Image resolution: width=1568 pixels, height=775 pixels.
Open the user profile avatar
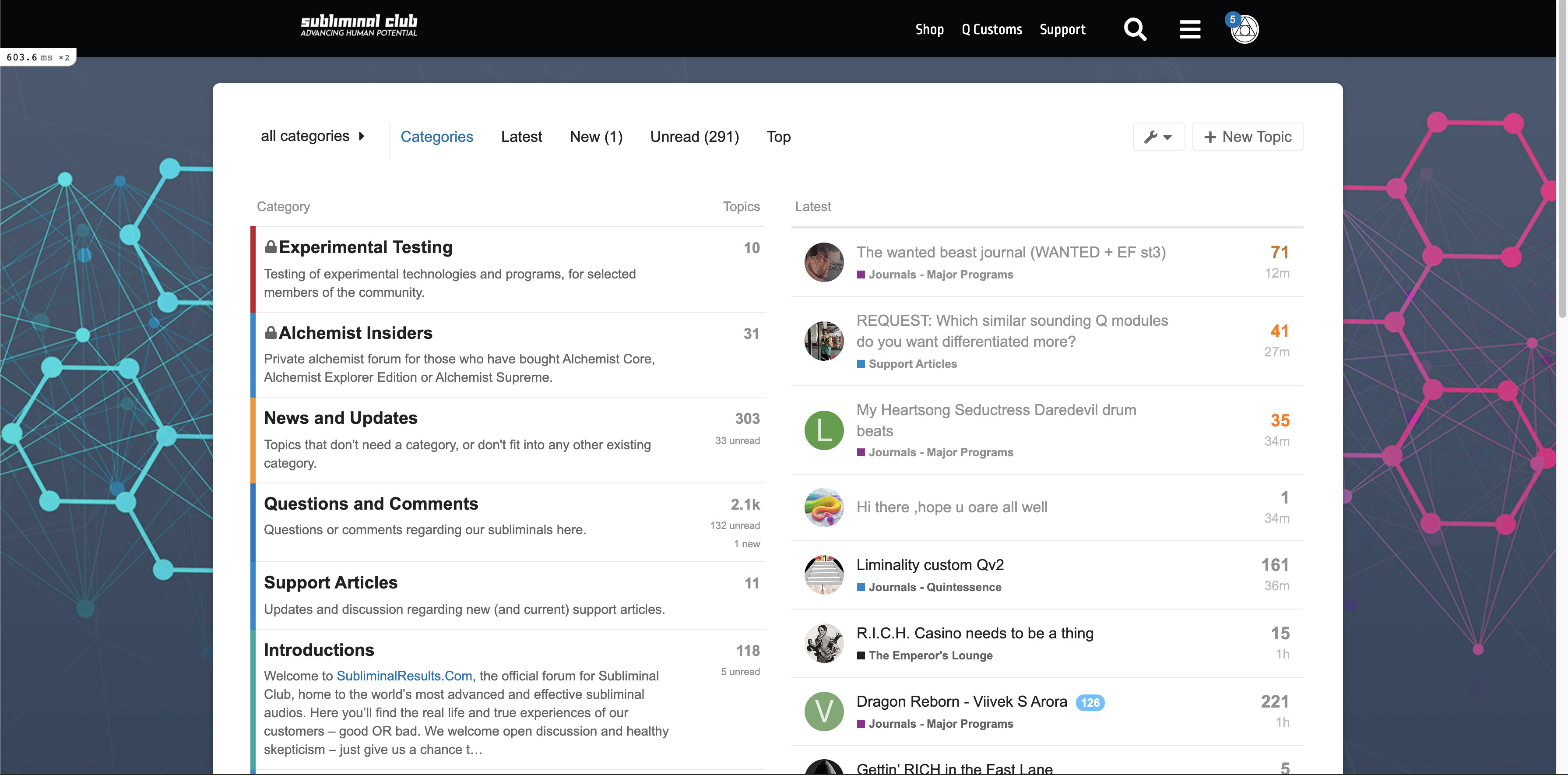click(1245, 29)
